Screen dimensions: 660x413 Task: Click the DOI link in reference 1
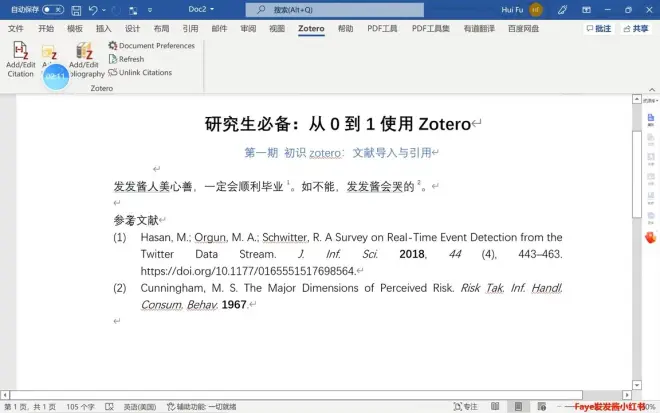(248, 271)
